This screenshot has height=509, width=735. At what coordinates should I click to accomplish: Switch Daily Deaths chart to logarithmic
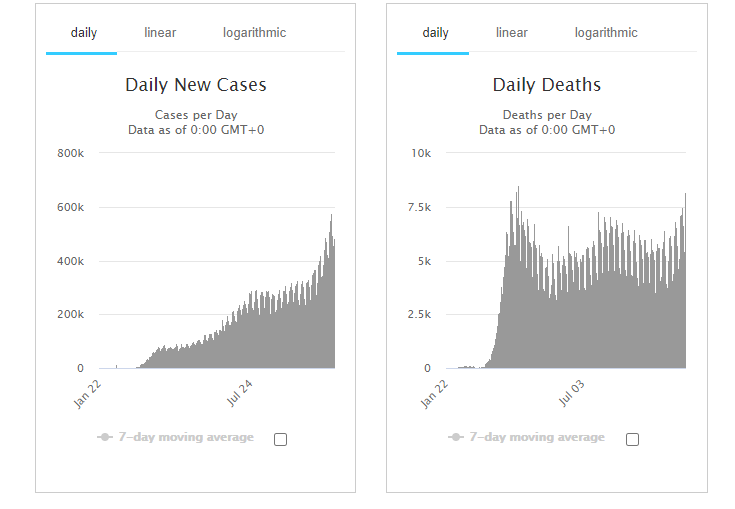[606, 33]
